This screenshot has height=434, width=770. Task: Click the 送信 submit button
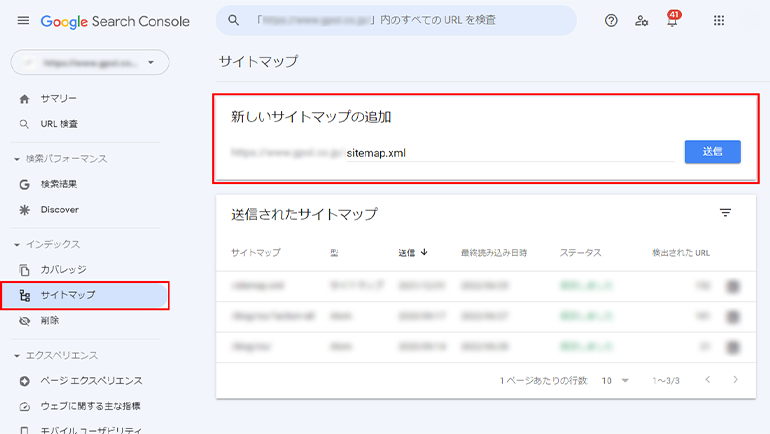712,152
